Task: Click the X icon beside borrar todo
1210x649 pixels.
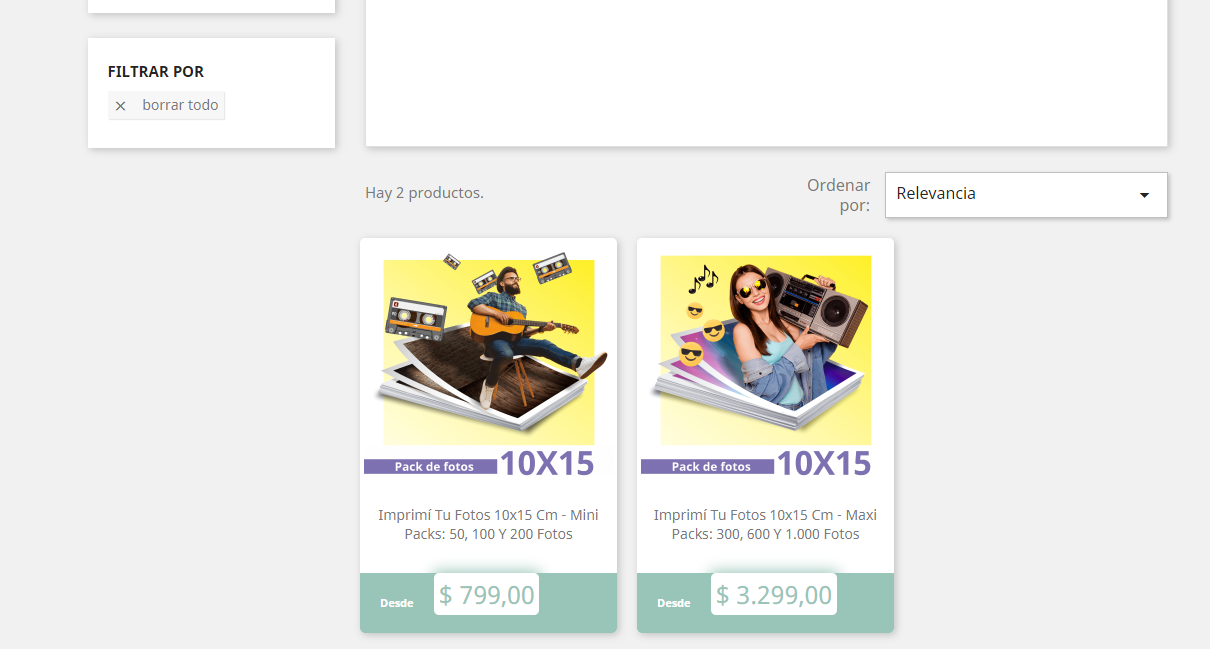Action: [x=120, y=106]
